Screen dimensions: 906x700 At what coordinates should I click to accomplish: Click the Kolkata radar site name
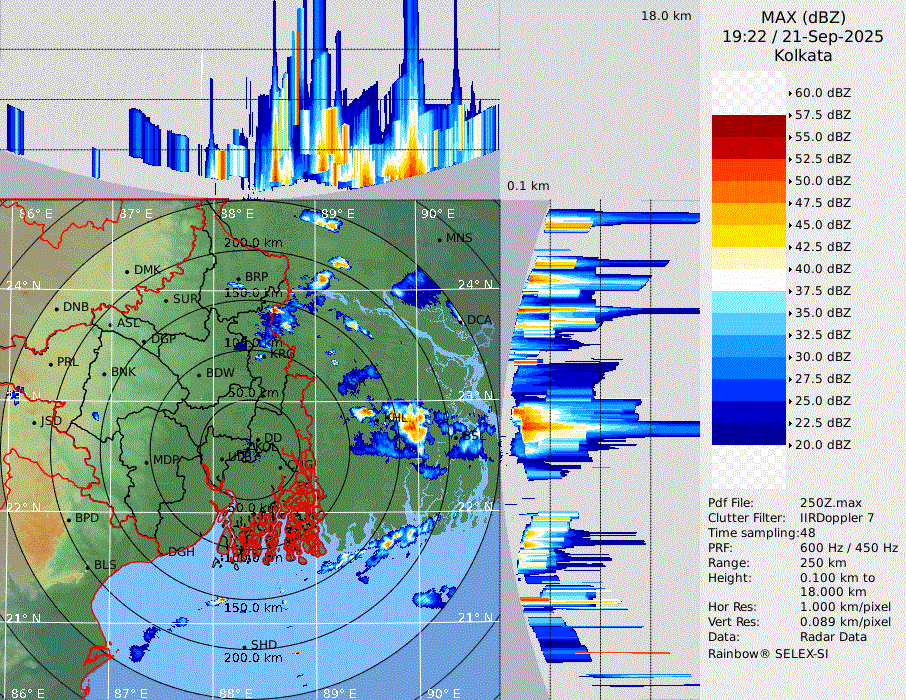click(x=802, y=56)
